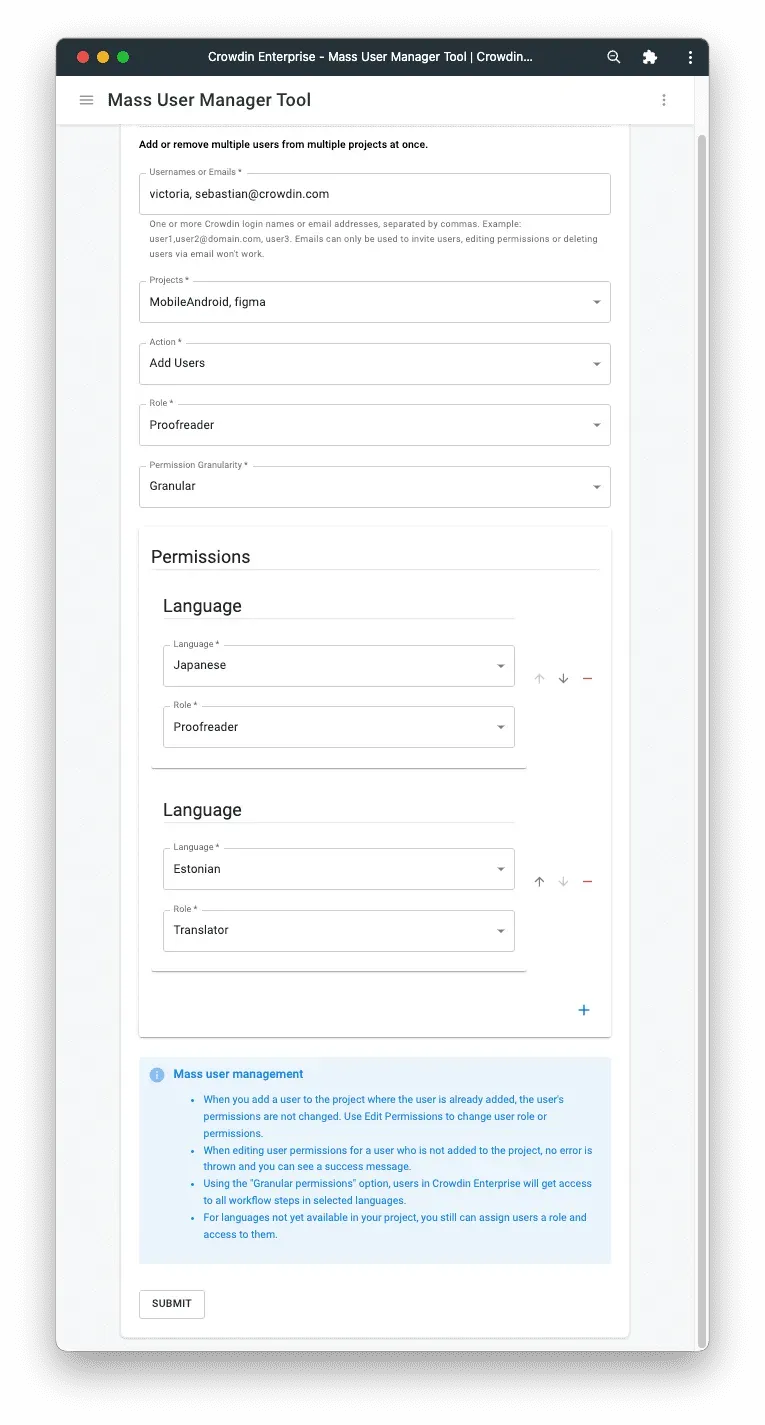765x1425 pixels.
Task: Click the SUBMIT button
Action: point(171,1304)
